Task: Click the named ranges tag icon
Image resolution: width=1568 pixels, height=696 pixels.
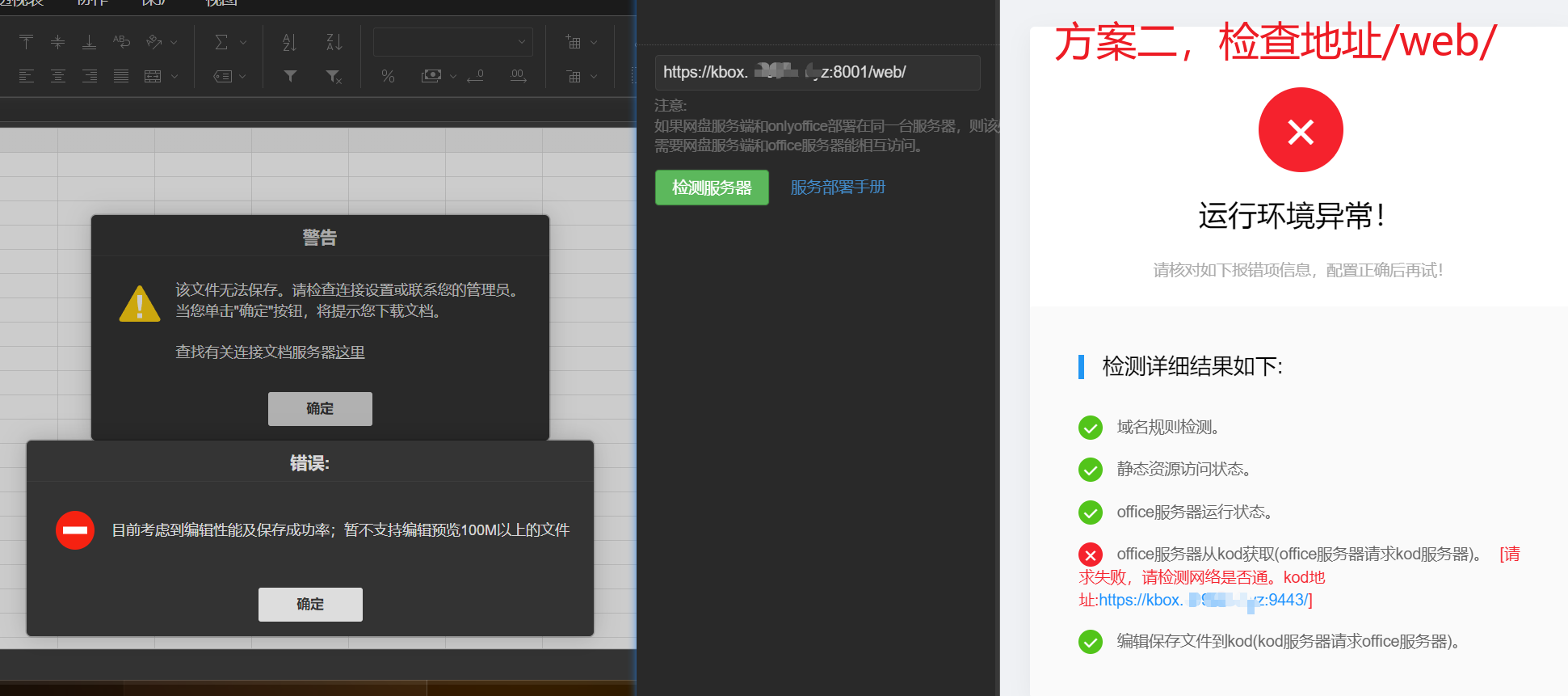Action: [222, 76]
